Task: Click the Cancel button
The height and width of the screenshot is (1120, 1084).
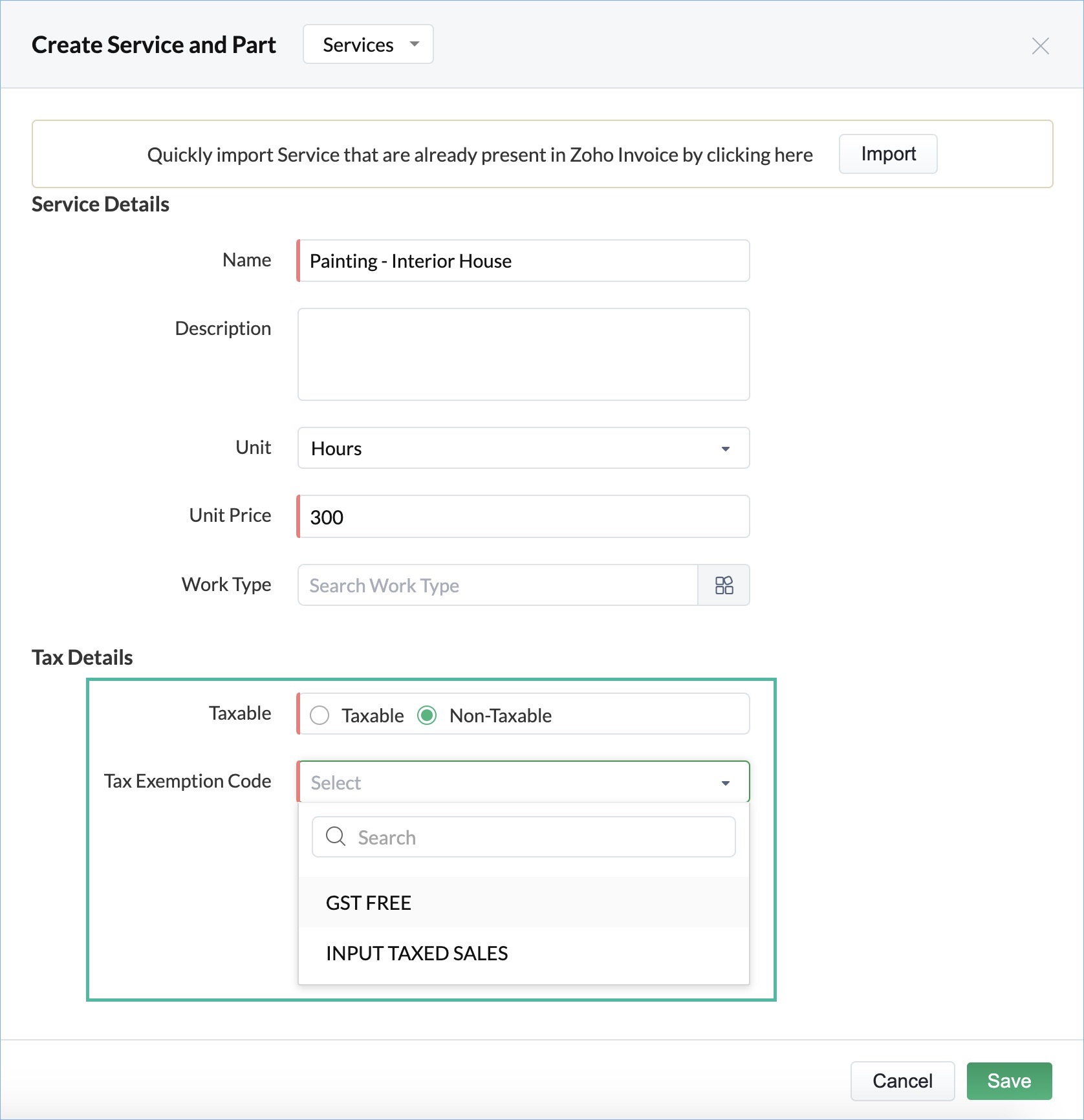Action: coord(902,1081)
